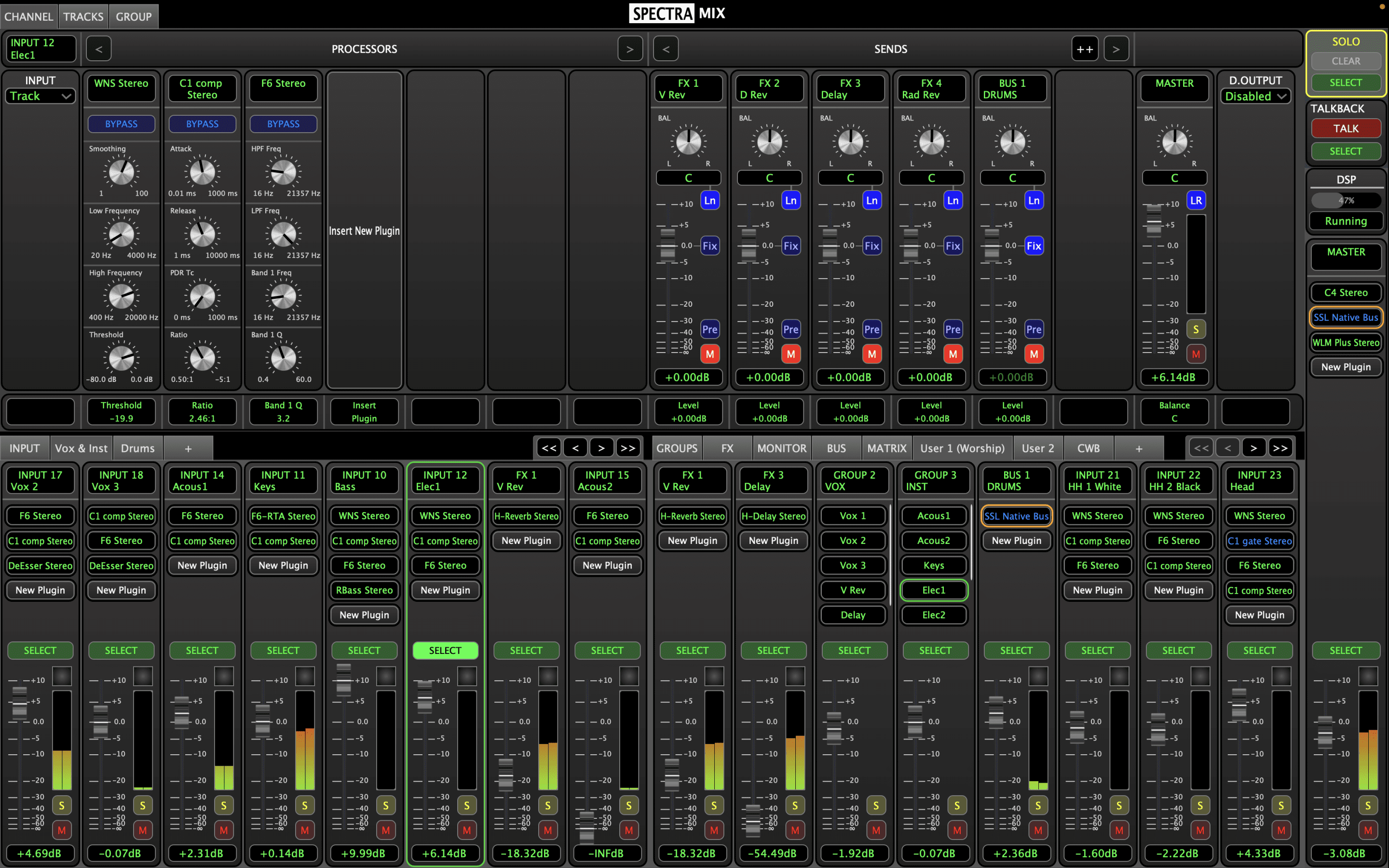Open the INPUT Track source dropdown
This screenshot has width=1389, height=868.
tap(40, 96)
